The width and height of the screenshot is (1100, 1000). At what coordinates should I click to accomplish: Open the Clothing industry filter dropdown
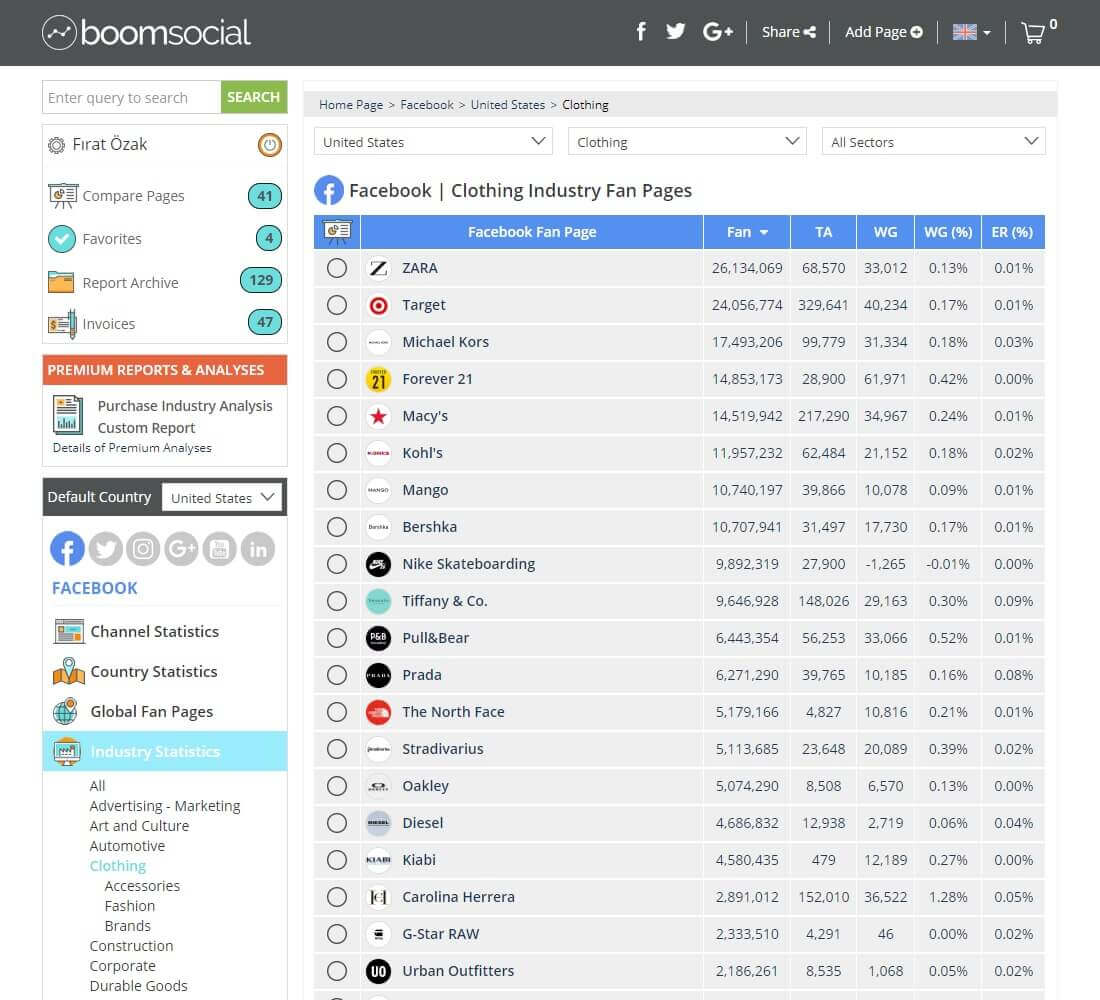(687, 142)
